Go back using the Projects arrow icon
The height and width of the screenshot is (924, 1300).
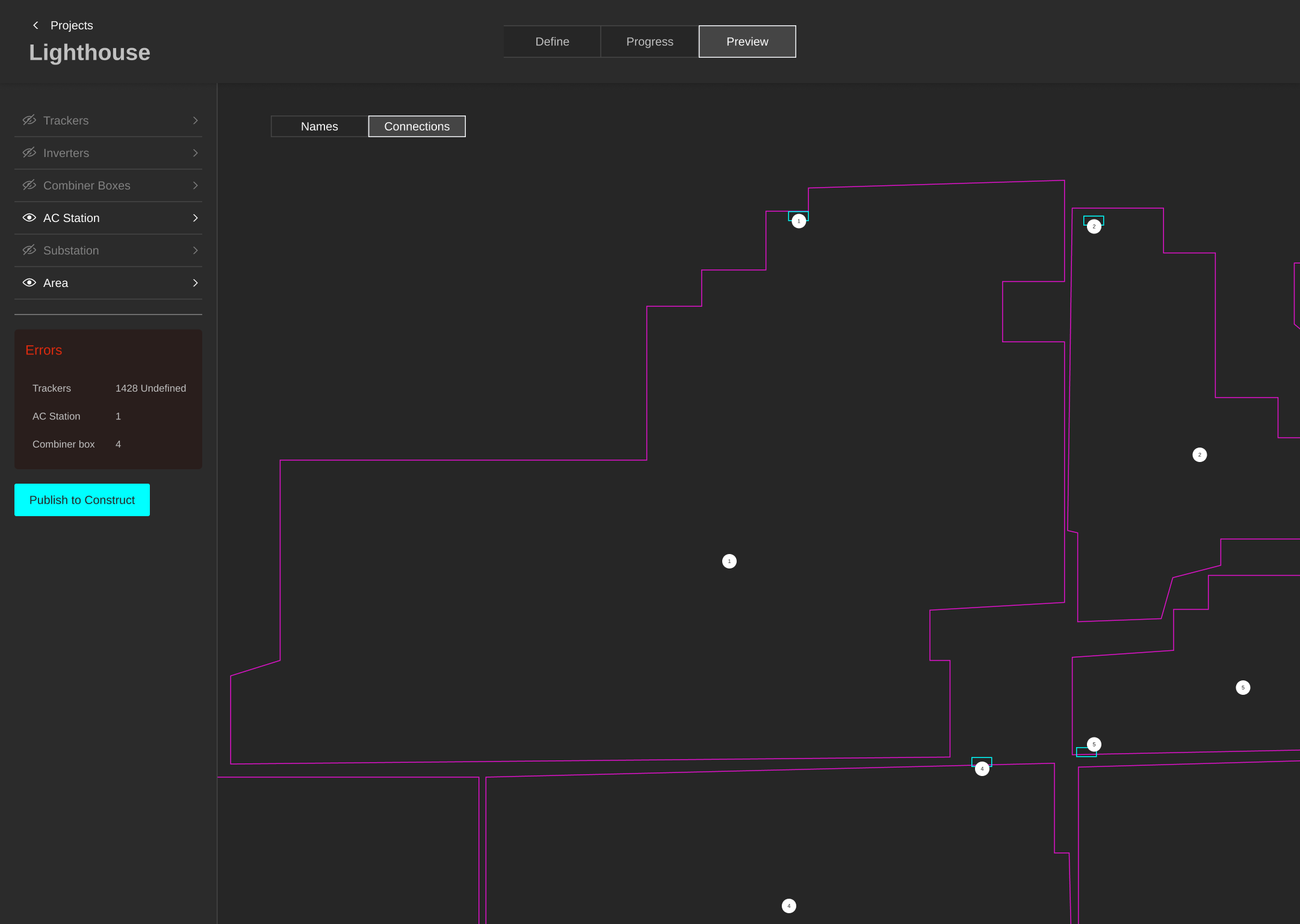(36, 25)
